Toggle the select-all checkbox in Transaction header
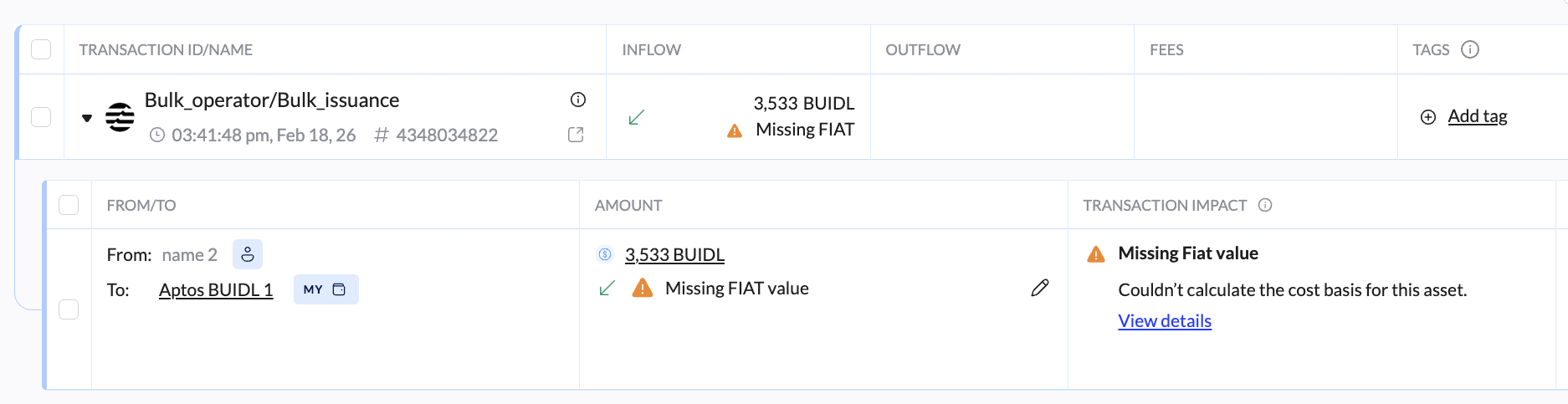Image resolution: width=1568 pixels, height=404 pixels. tap(41, 49)
